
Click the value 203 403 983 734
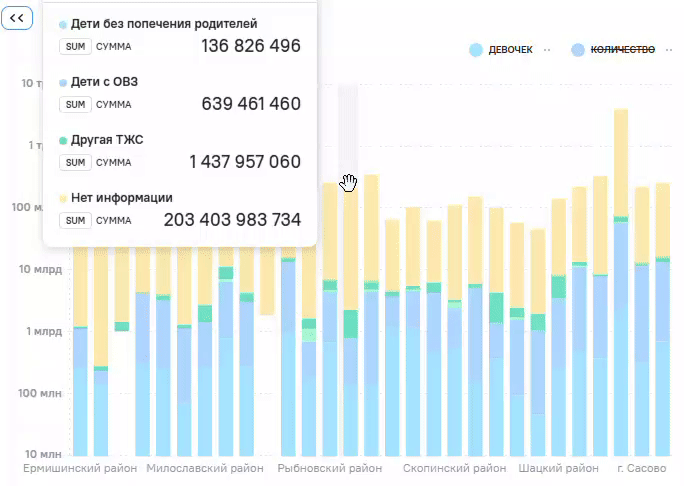(x=232, y=220)
